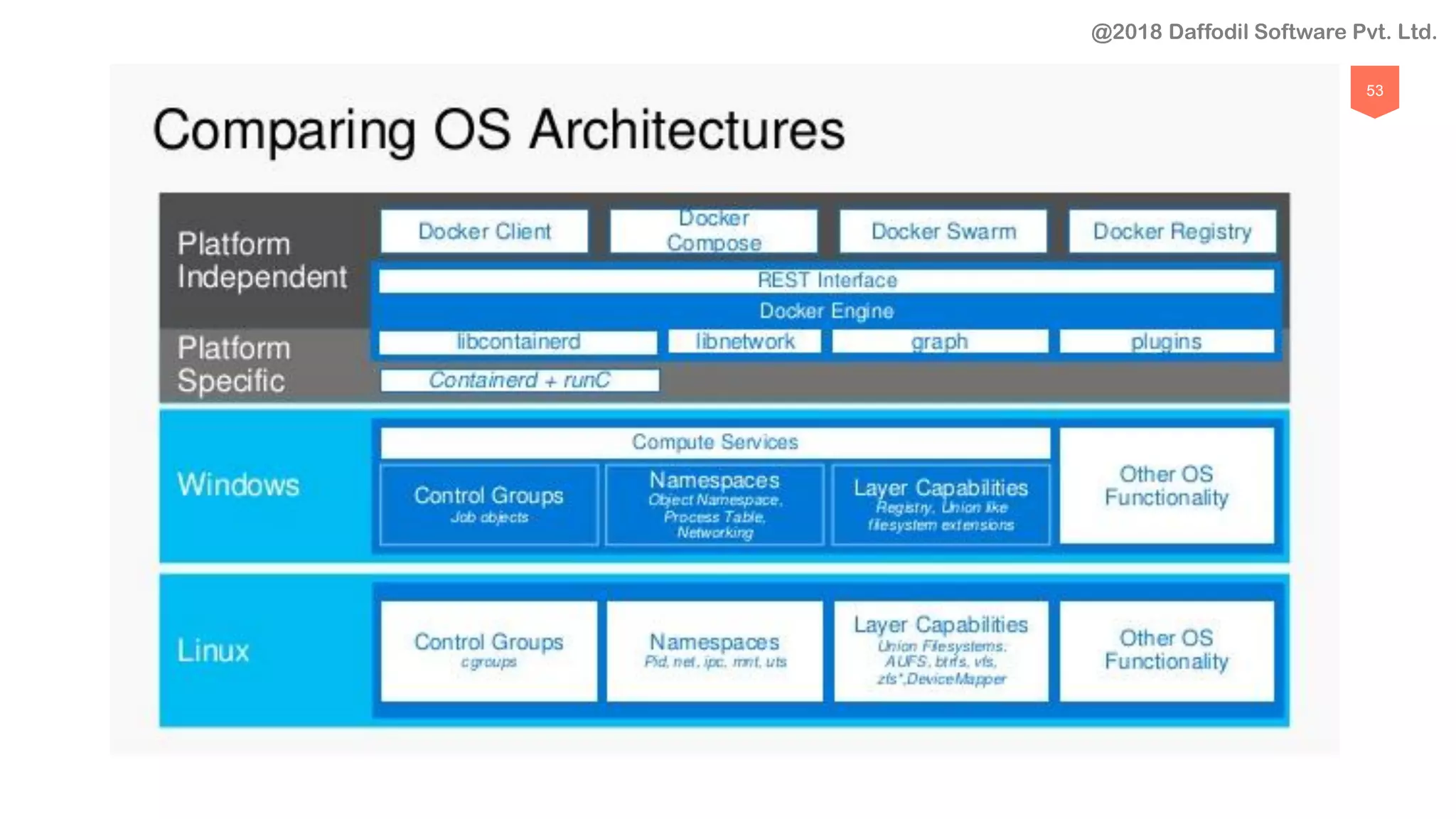
Task: Click the Docker Swarm box
Action: tap(943, 231)
